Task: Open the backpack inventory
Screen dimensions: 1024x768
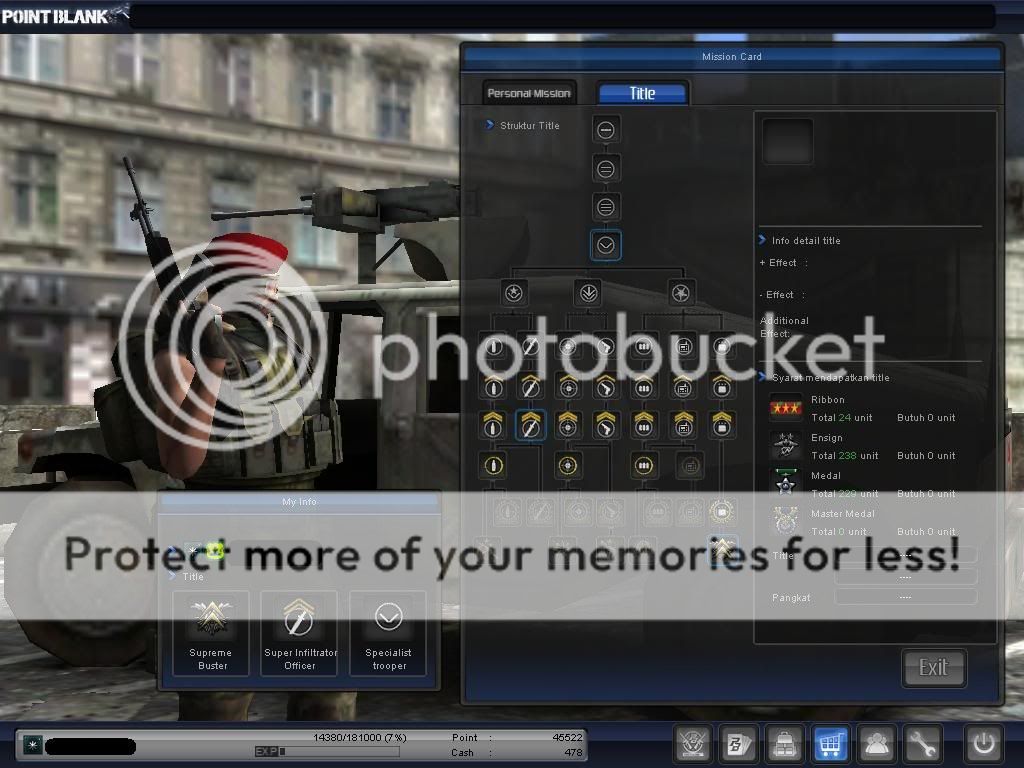Action: [784, 743]
